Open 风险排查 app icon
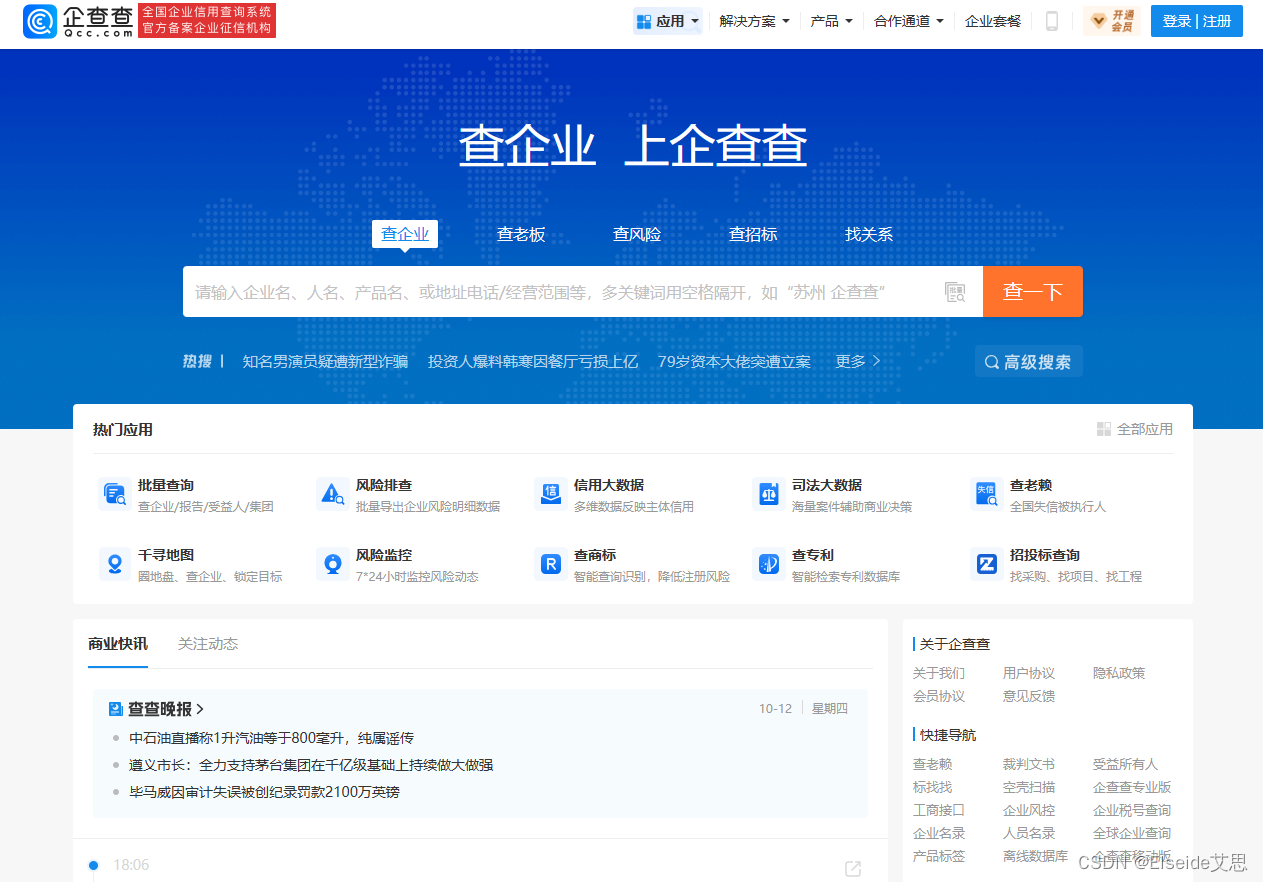Image resolution: width=1263 pixels, height=882 pixels. pos(332,494)
